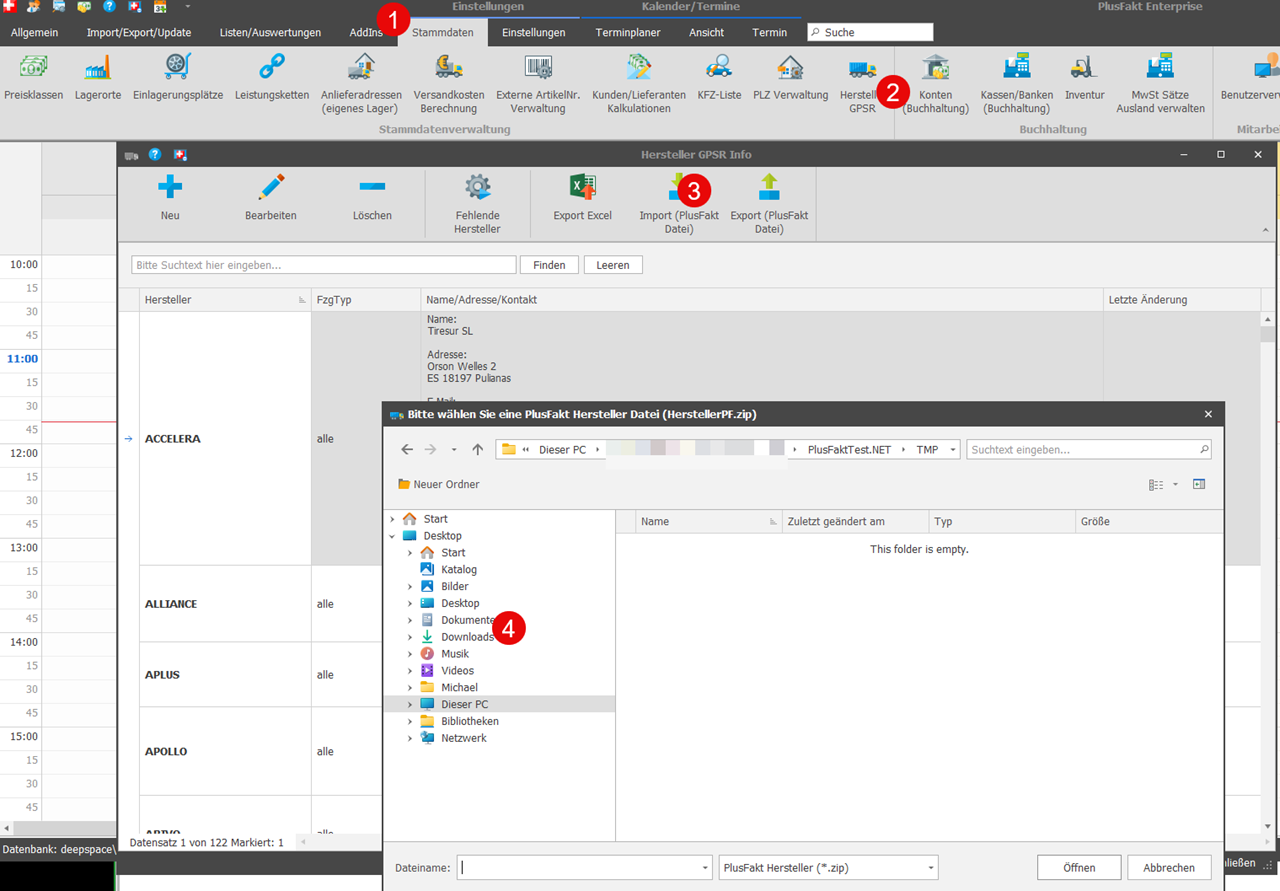
Task: Click help icon in GPSR window title bar
Action: click(155, 155)
